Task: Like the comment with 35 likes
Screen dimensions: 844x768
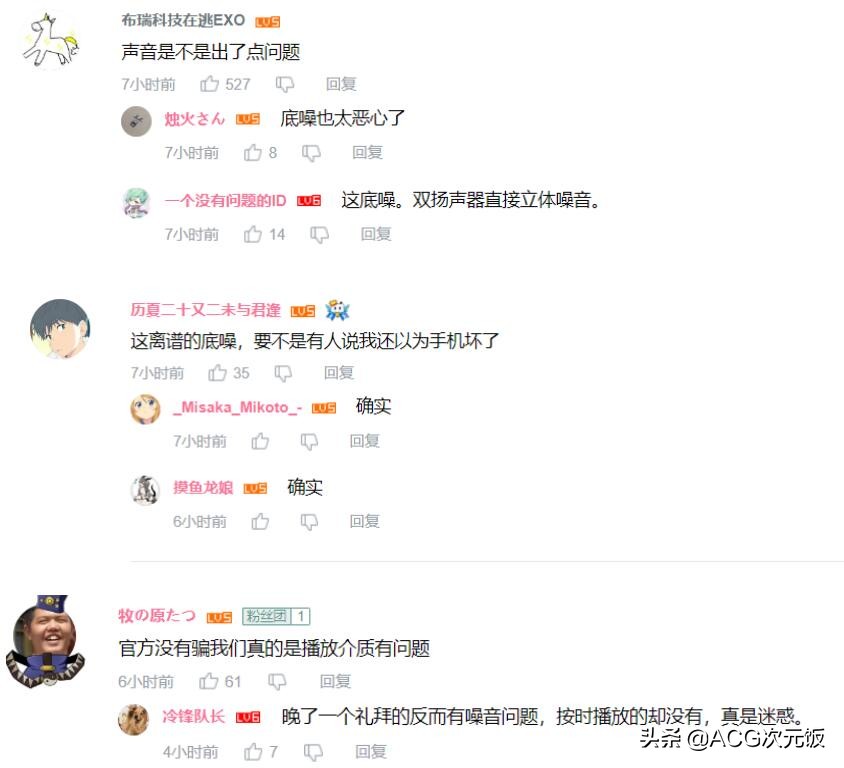Action: pos(217,373)
